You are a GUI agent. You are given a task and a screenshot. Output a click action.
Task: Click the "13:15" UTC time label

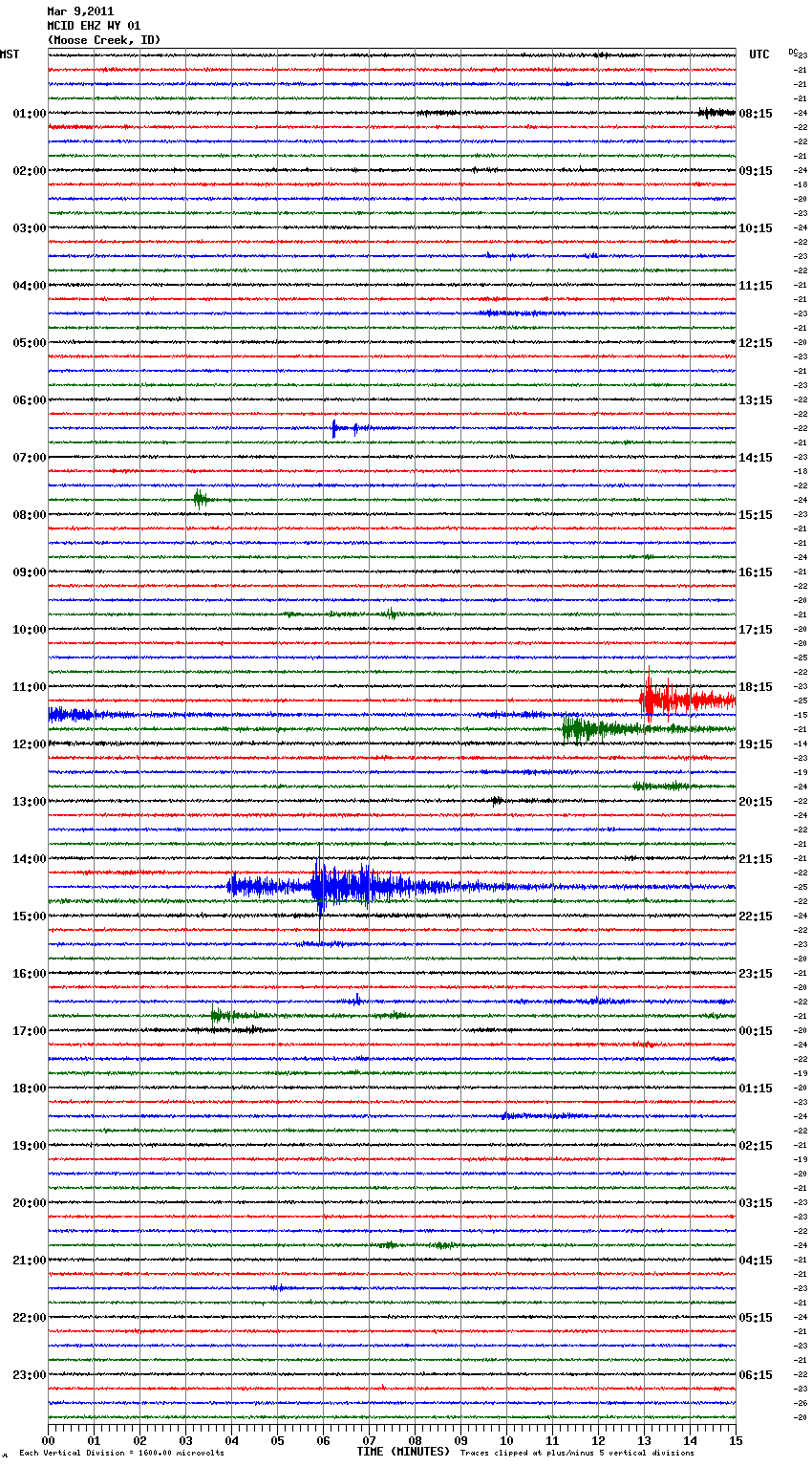(x=756, y=400)
